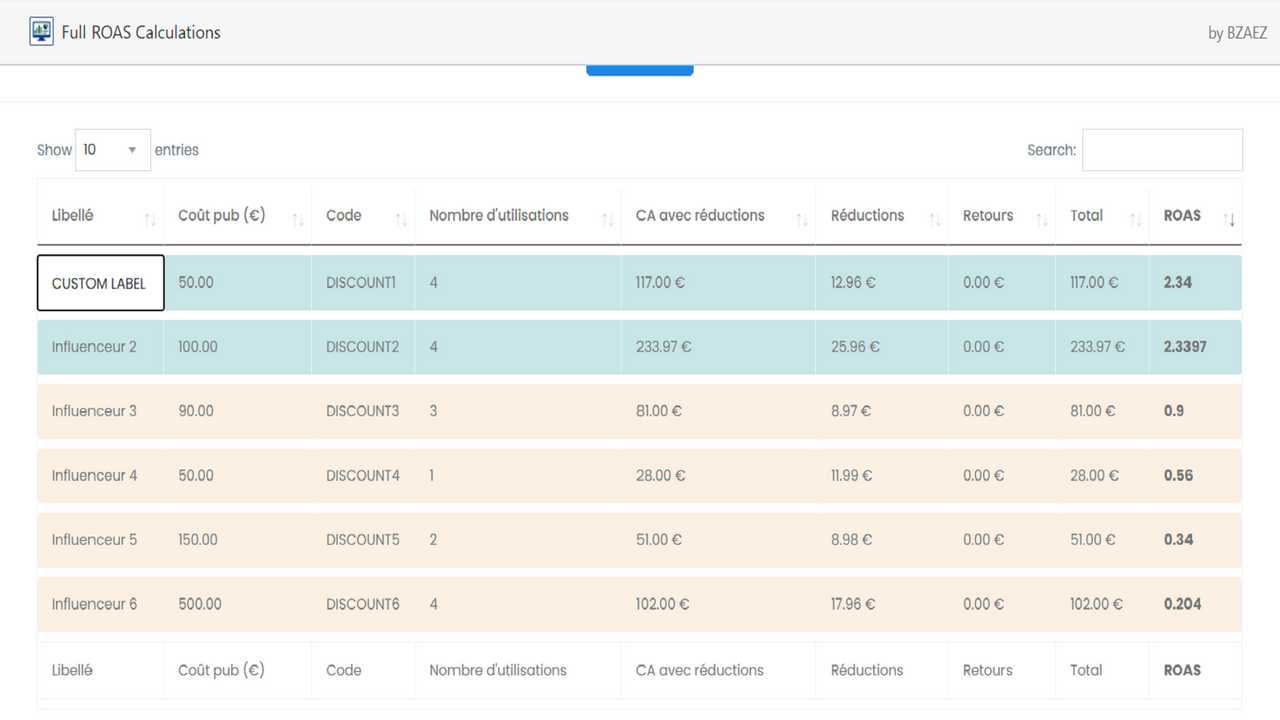Select the Influenceur 3 label cell
The width and height of the screenshot is (1280, 720).
coord(100,411)
